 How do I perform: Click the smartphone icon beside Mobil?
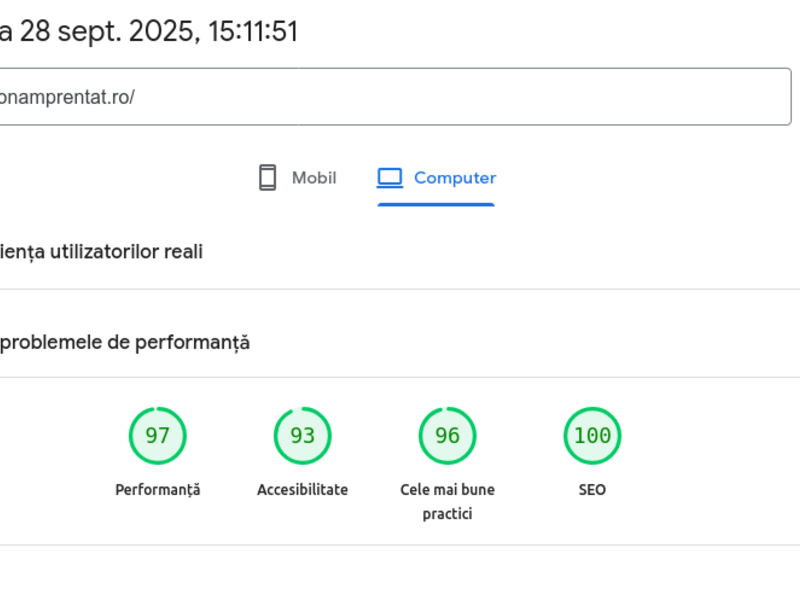coord(267,178)
